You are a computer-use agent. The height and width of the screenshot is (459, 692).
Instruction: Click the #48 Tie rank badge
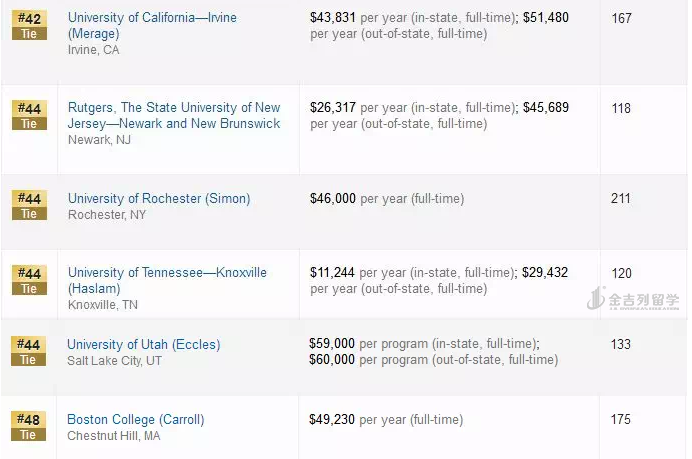[29, 427]
